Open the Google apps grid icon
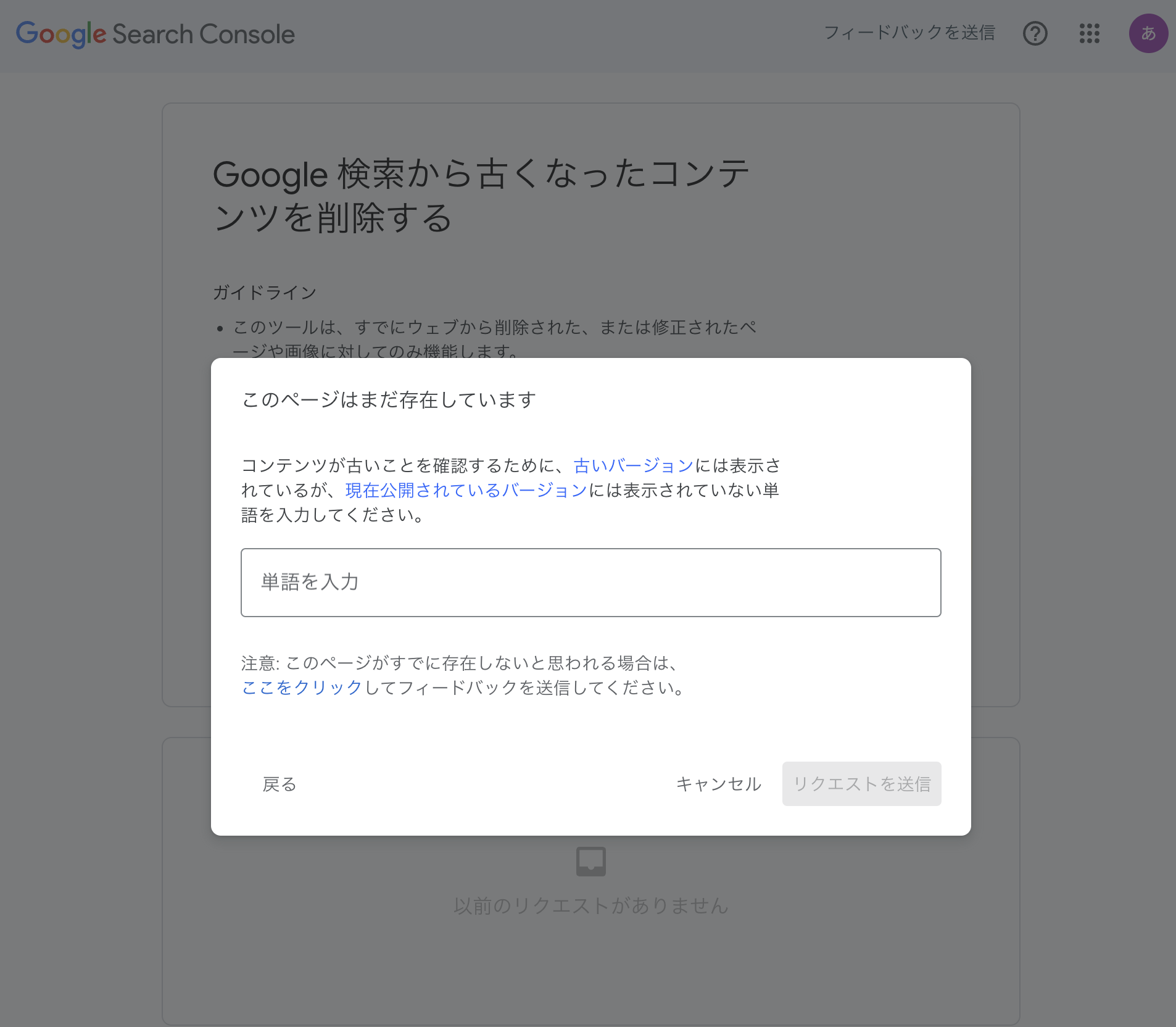This screenshot has width=1176, height=1027. tap(1090, 33)
